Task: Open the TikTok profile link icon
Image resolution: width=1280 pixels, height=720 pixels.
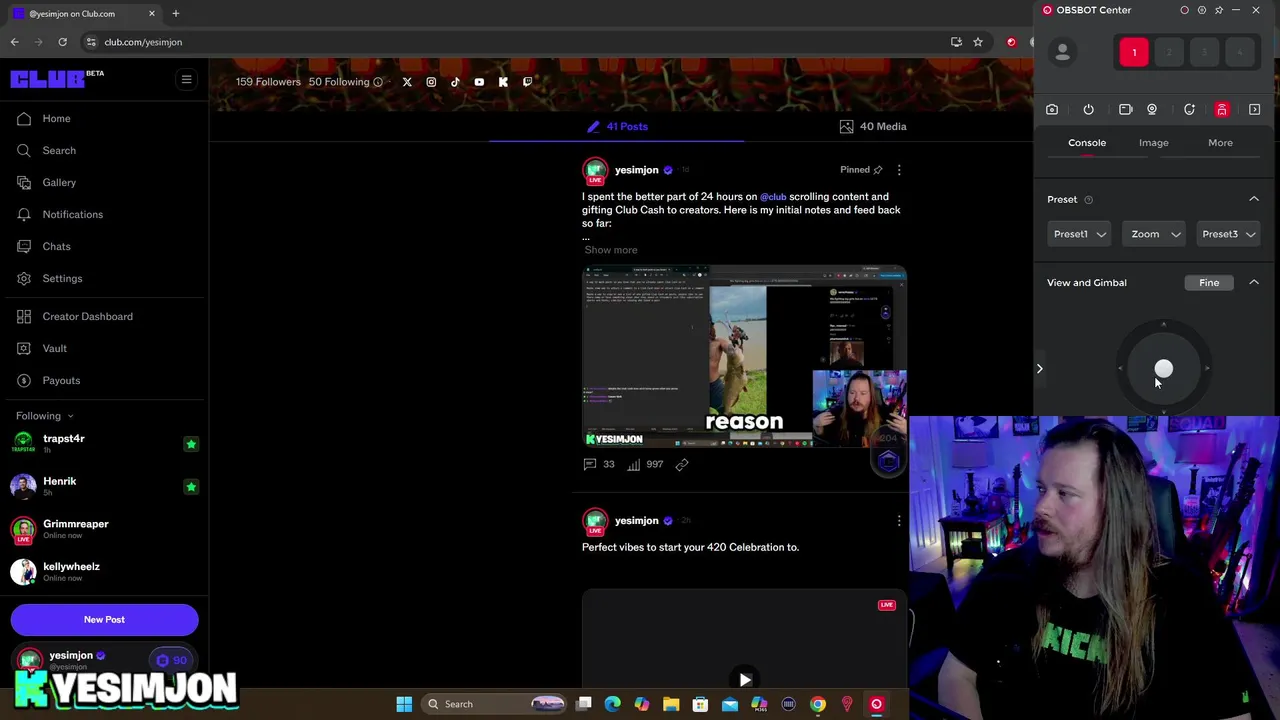Action: tap(455, 82)
